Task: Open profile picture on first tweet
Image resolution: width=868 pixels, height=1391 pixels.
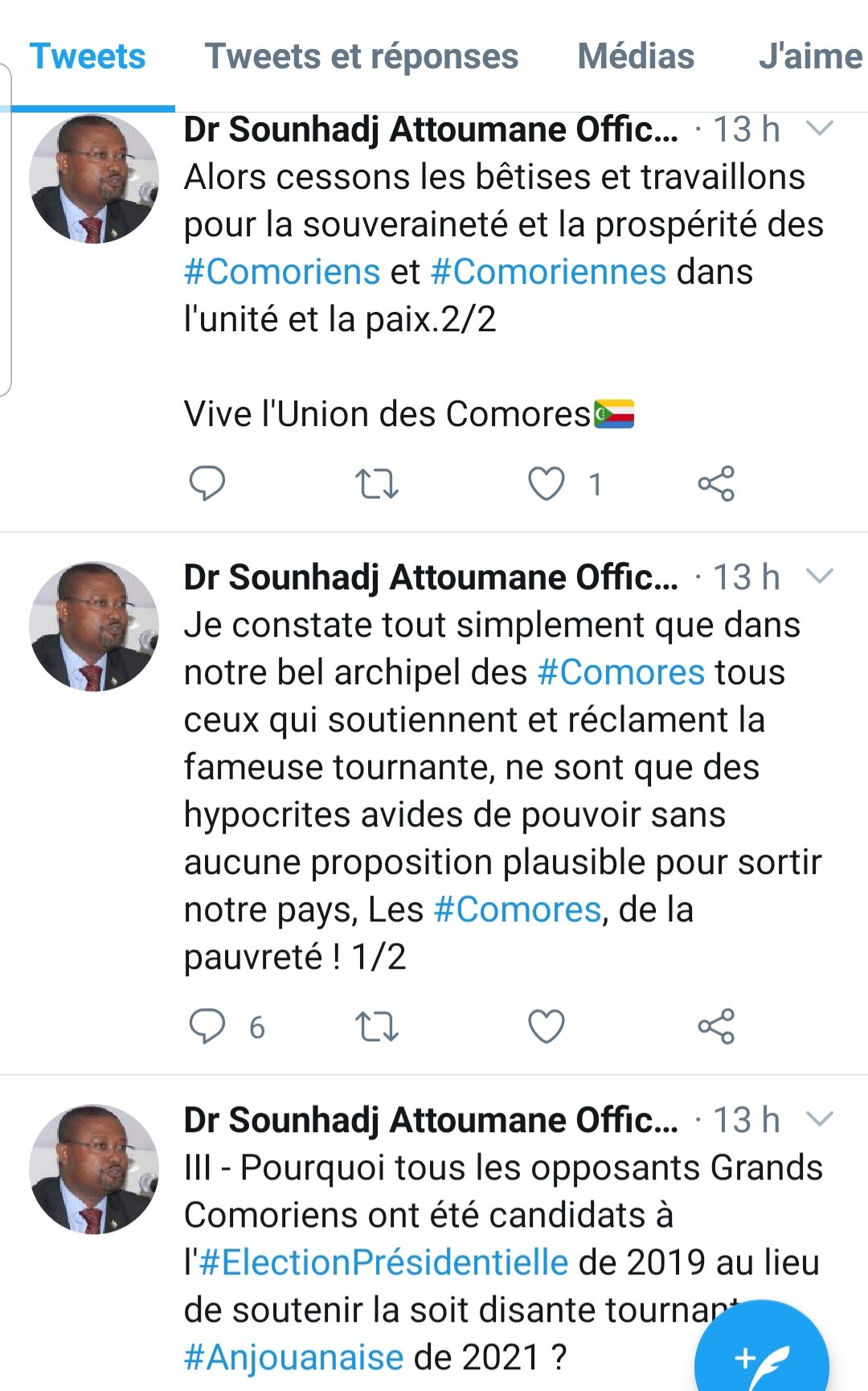Action: pyautogui.click(x=94, y=178)
